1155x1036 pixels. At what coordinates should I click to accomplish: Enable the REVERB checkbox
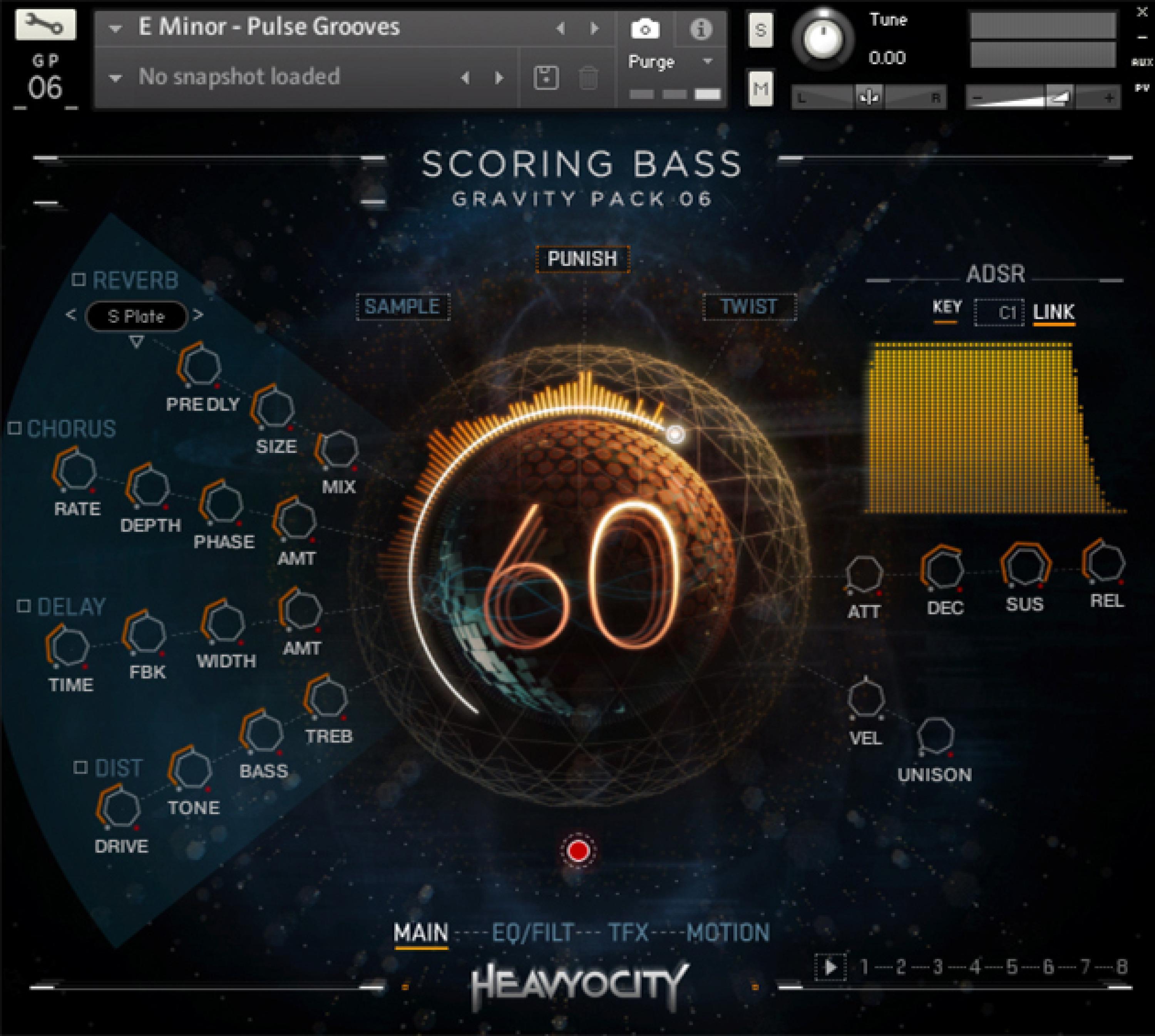pos(79,280)
